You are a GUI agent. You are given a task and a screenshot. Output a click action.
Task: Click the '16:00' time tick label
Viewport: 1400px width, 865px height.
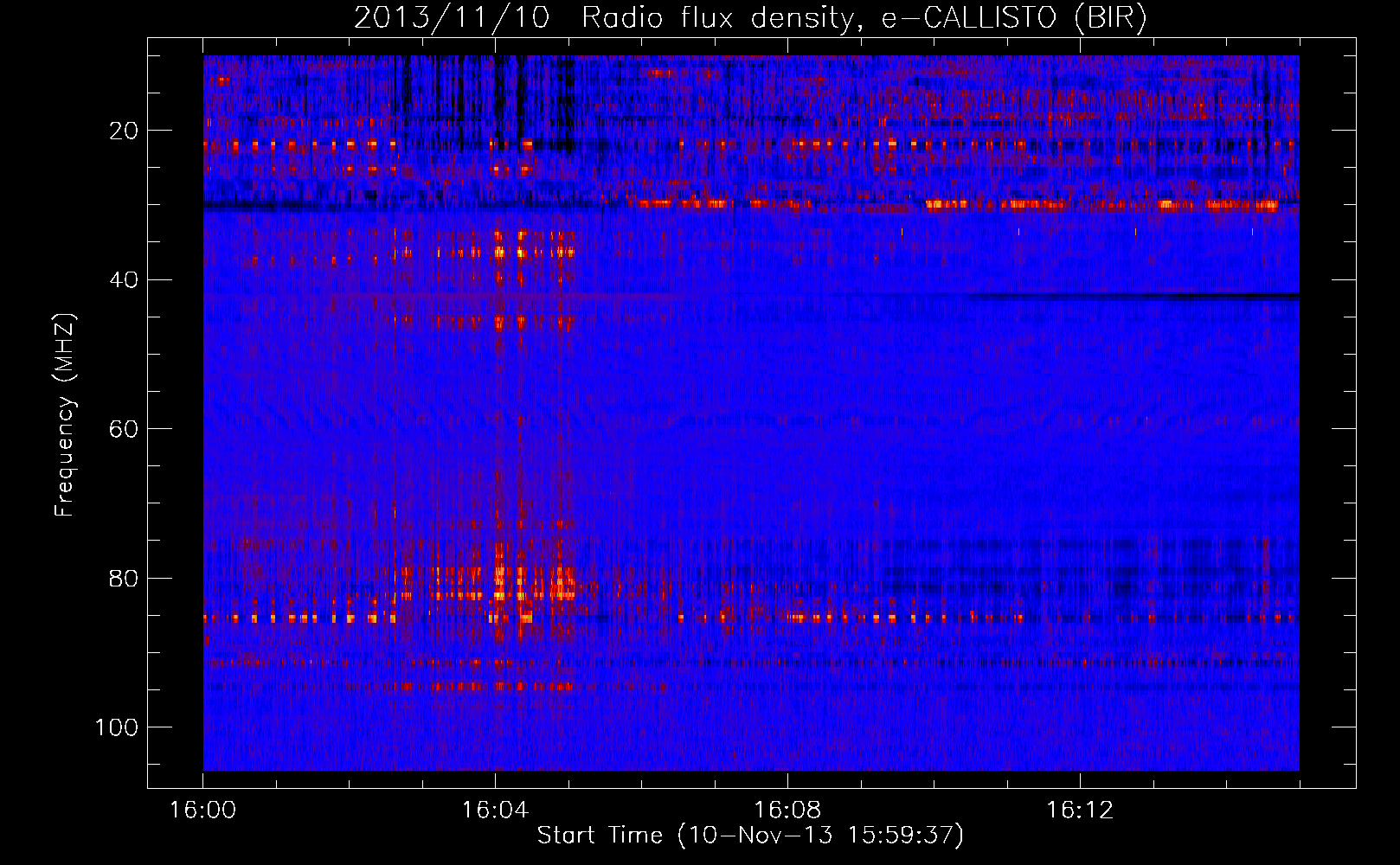click(203, 810)
